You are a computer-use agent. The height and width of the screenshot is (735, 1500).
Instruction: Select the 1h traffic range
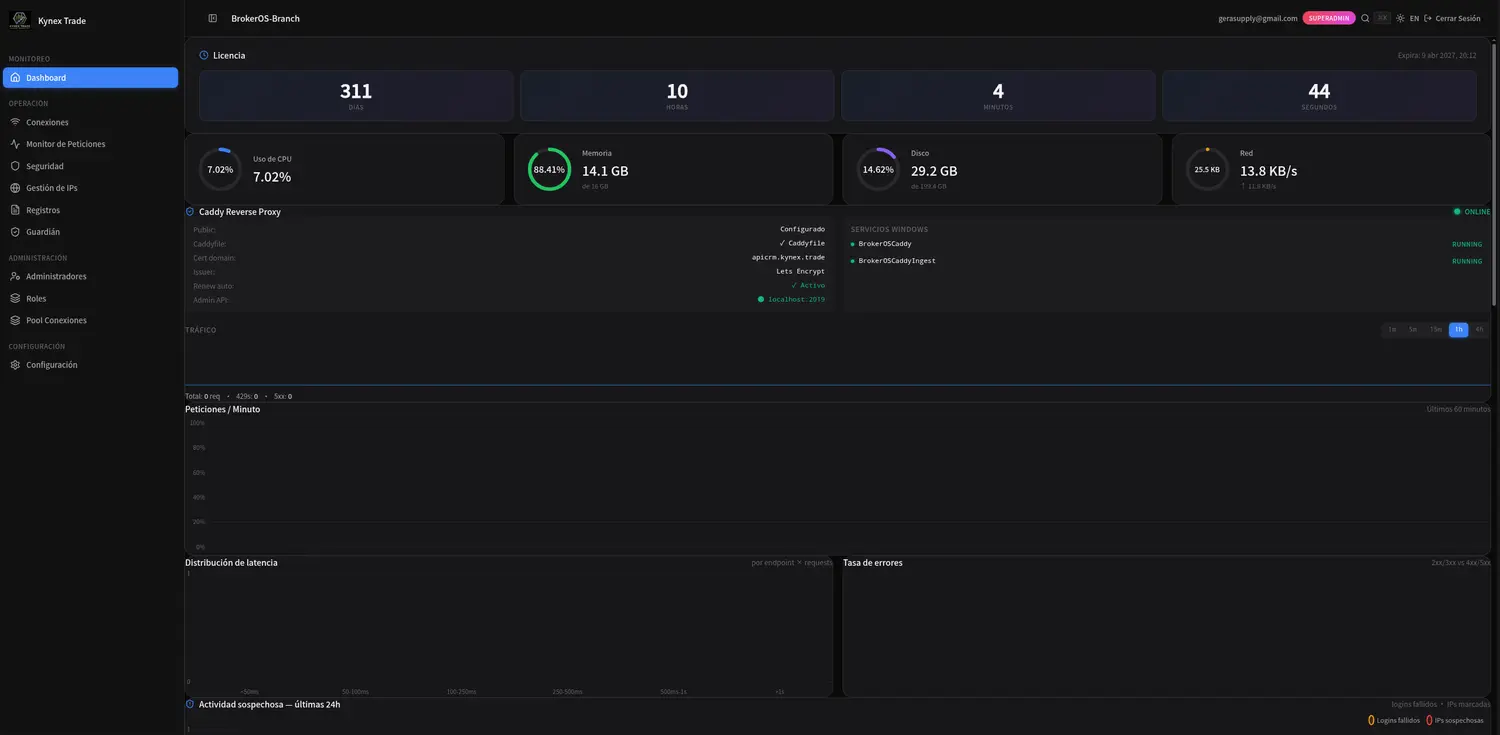(x=1459, y=329)
